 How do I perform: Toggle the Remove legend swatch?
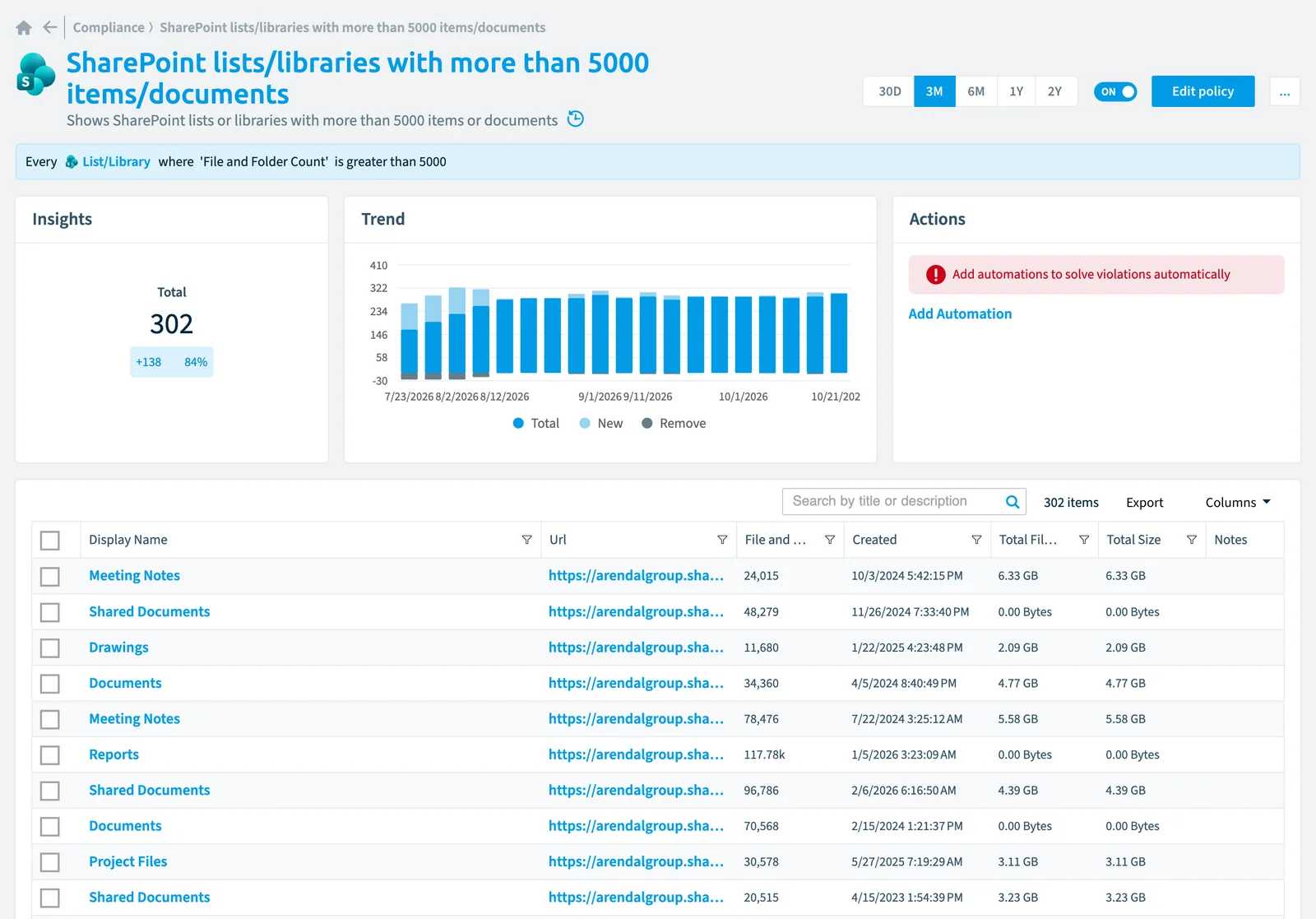click(x=647, y=423)
